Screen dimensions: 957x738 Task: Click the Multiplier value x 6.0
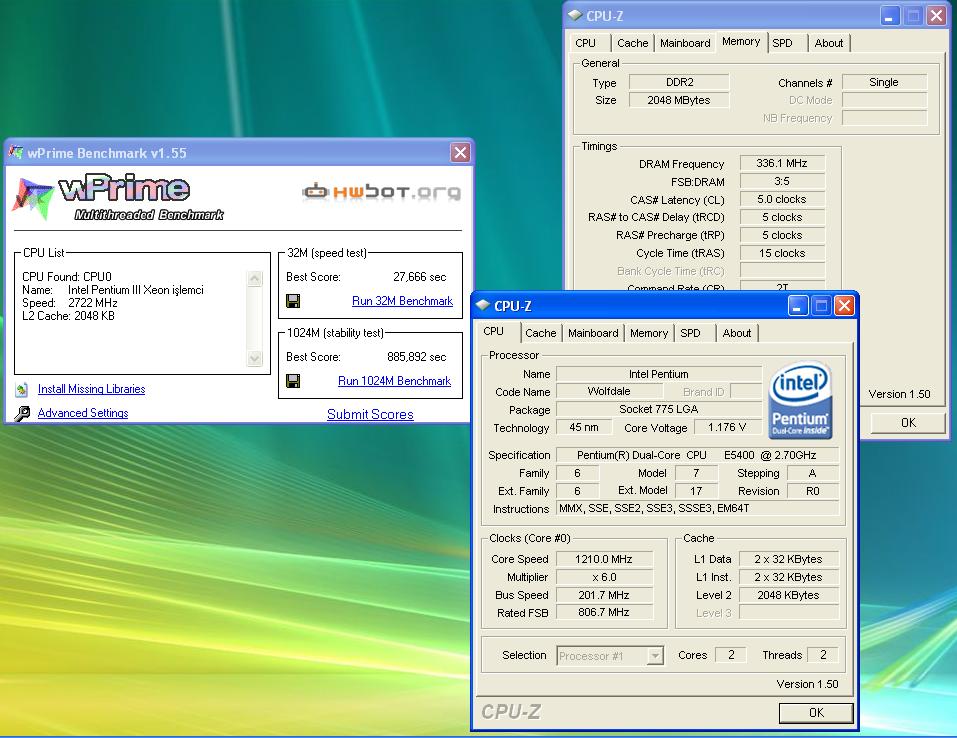coord(604,577)
